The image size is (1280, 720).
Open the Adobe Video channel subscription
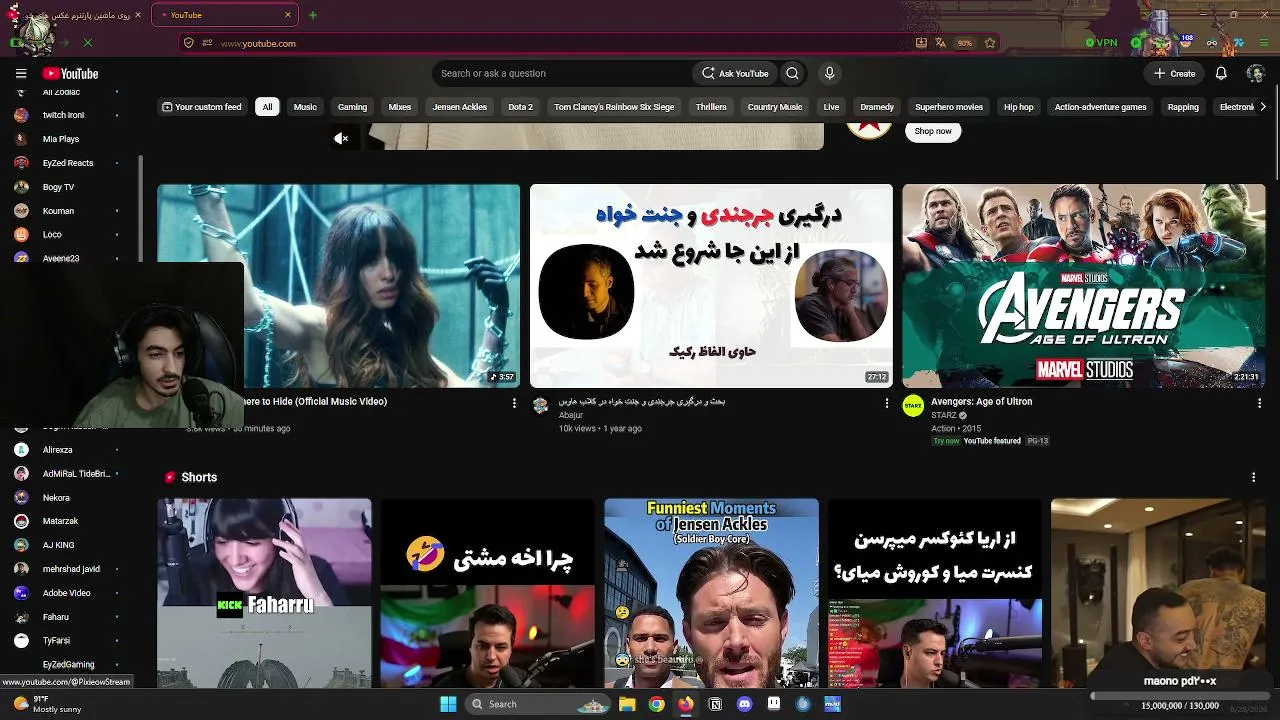(68, 593)
